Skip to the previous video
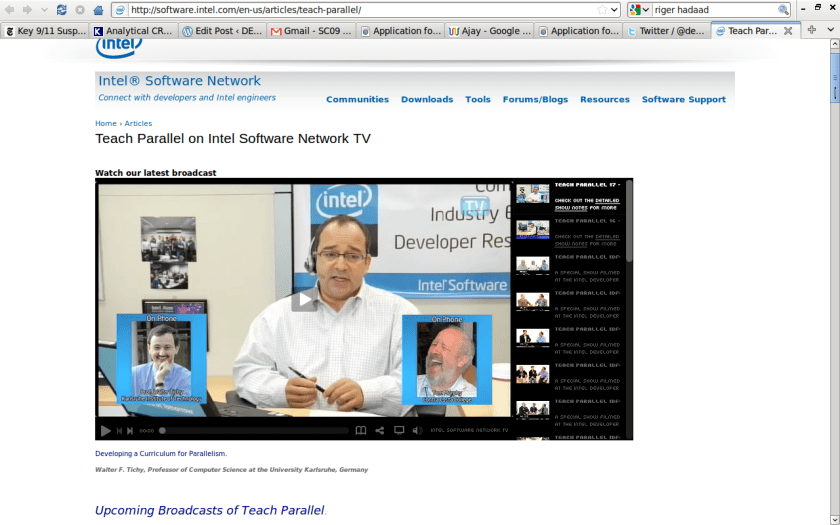840x525 pixels. (x=119, y=431)
